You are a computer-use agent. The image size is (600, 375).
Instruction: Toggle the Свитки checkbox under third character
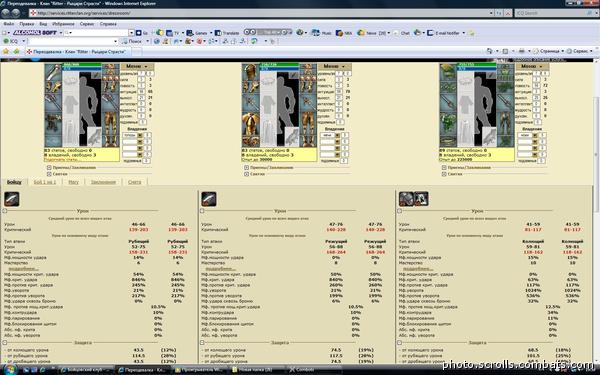tap(444, 174)
